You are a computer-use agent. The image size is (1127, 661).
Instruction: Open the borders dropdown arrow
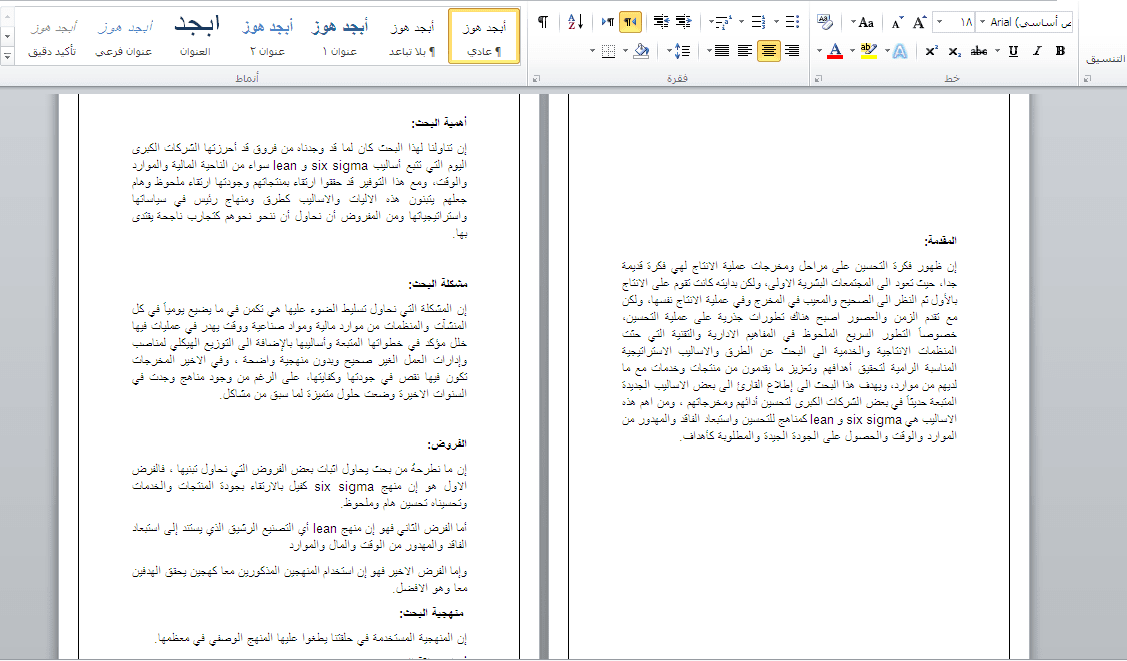point(592,51)
